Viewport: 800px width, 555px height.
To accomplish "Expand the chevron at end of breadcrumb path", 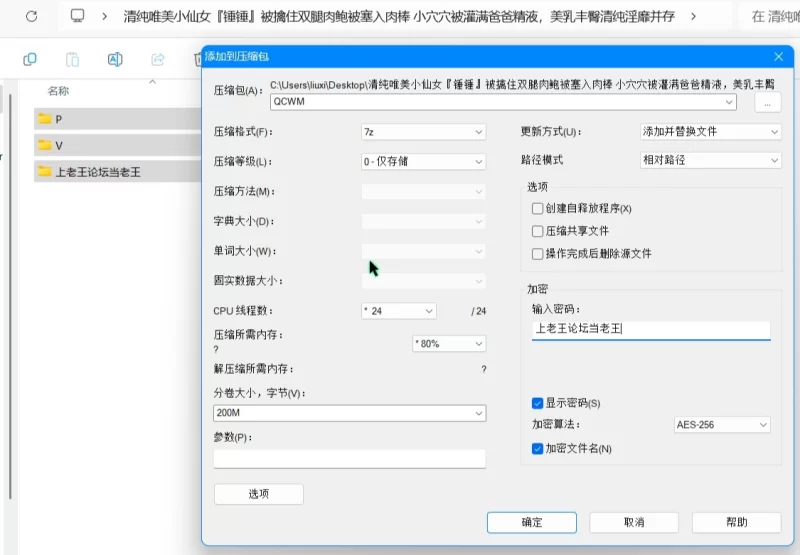I will (693, 16).
